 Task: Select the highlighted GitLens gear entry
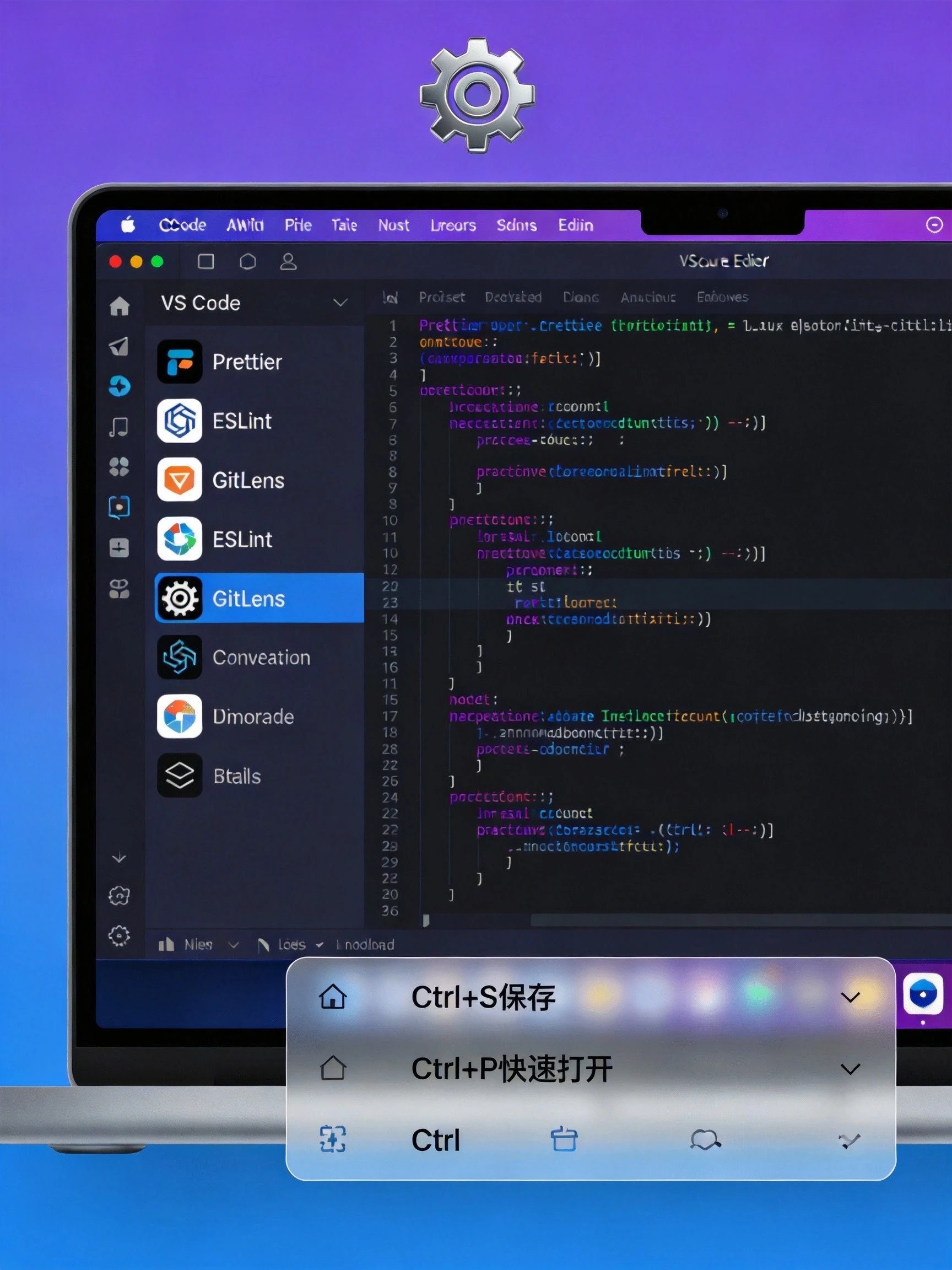pyautogui.click(x=259, y=598)
